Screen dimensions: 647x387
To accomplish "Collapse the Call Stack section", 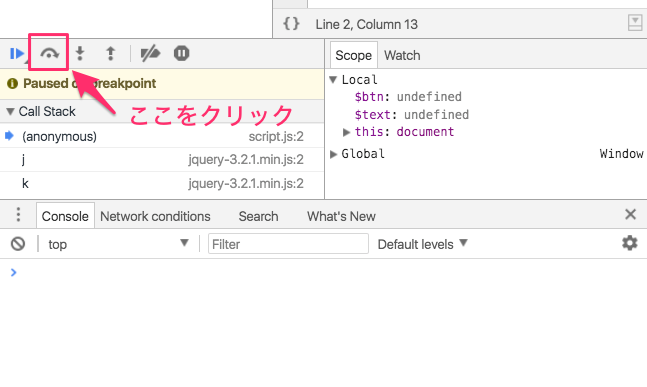I will tap(11, 111).
